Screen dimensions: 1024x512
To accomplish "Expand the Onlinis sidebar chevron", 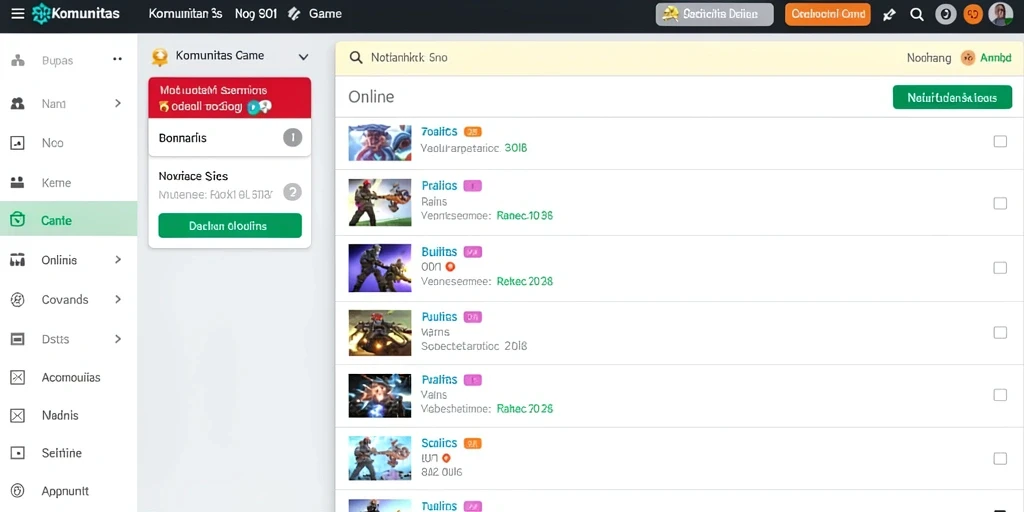I will (x=118, y=260).
